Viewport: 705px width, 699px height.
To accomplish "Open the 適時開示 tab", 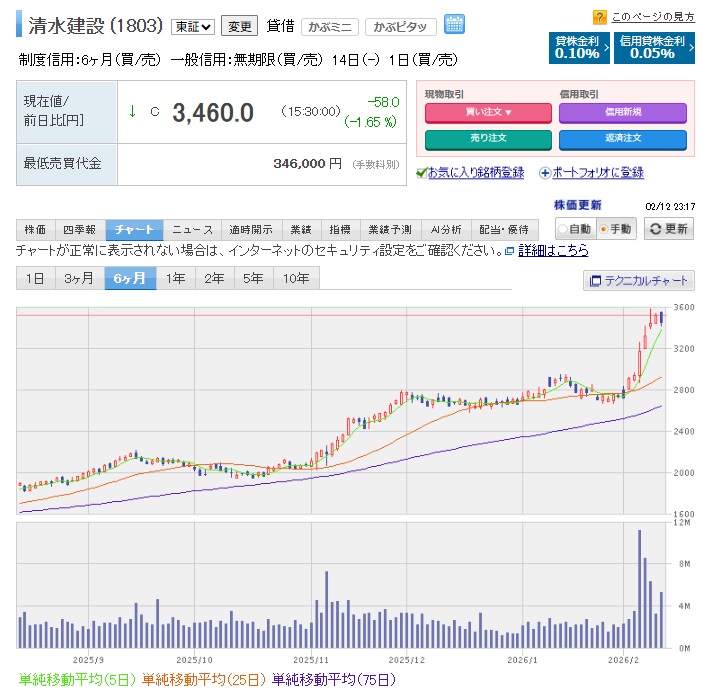I will click(x=251, y=230).
